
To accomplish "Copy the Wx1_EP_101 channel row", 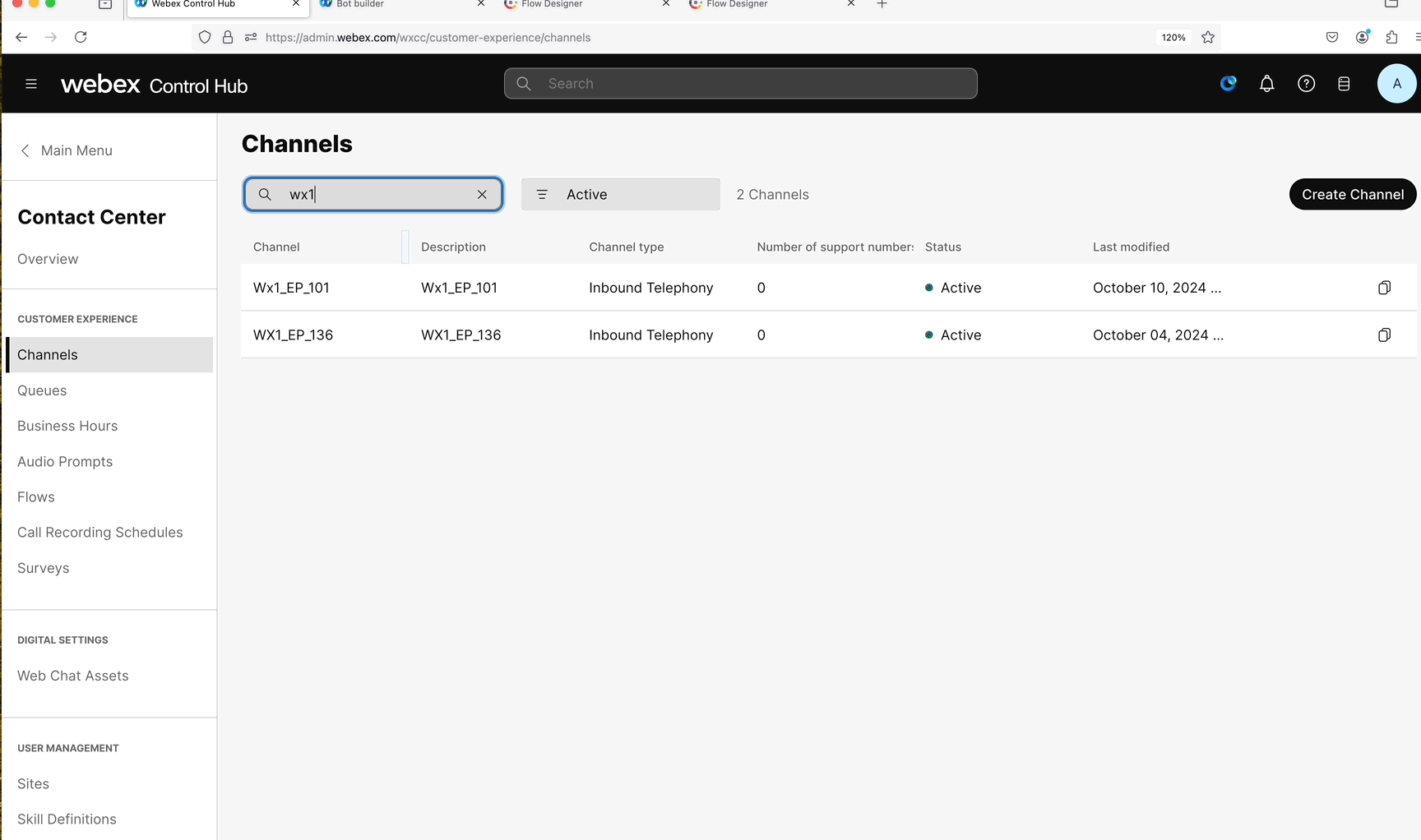I will (1384, 288).
